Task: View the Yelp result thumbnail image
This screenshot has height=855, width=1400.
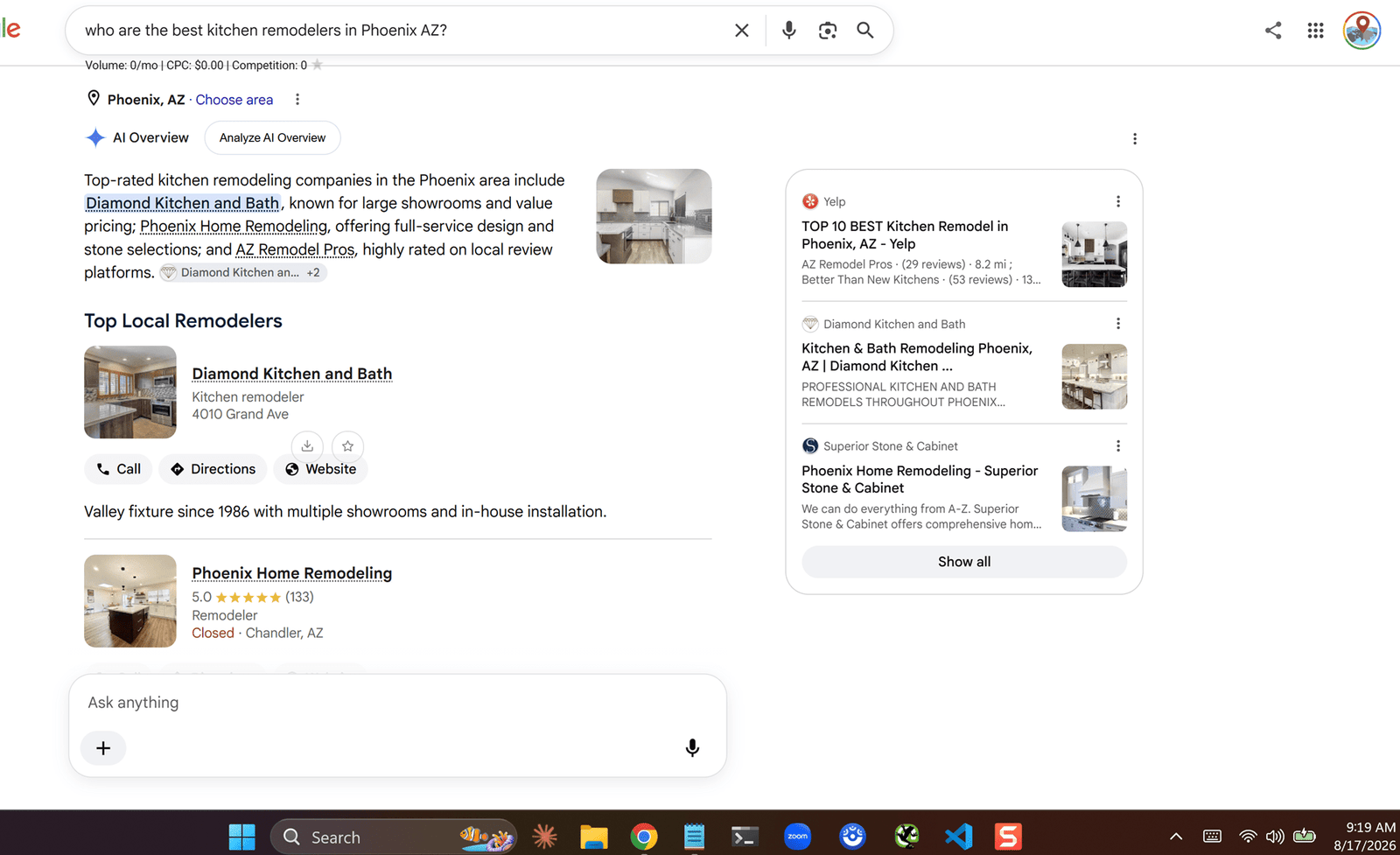Action: (x=1094, y=255)
